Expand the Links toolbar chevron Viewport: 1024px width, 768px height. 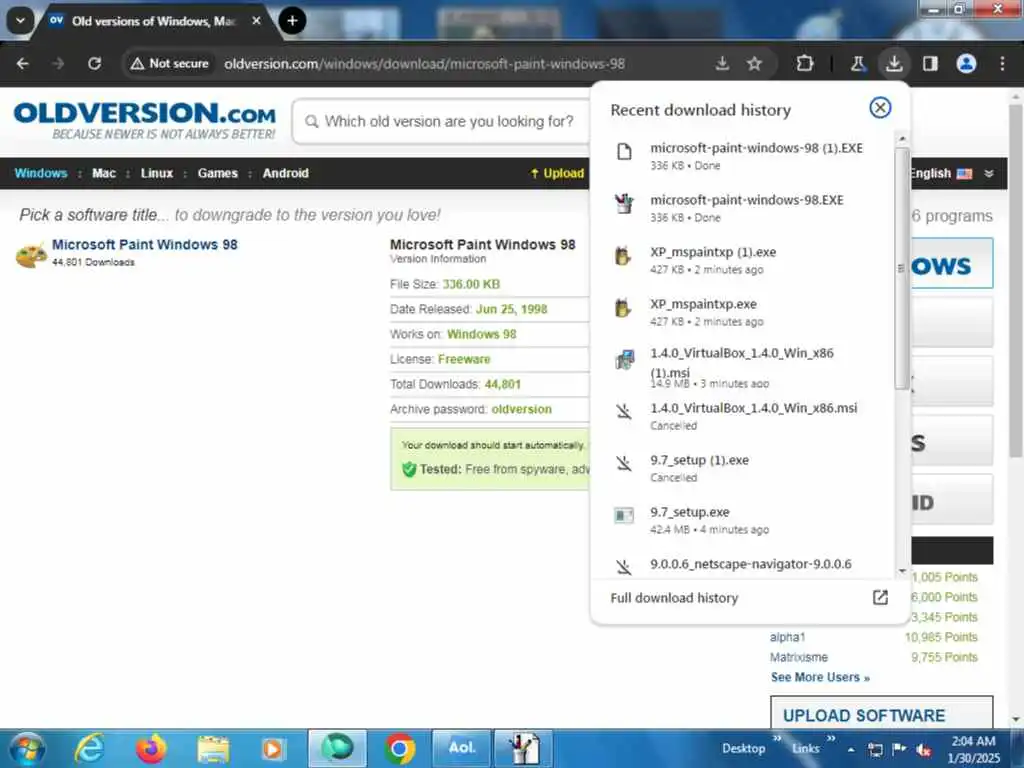tap(831, 739)
